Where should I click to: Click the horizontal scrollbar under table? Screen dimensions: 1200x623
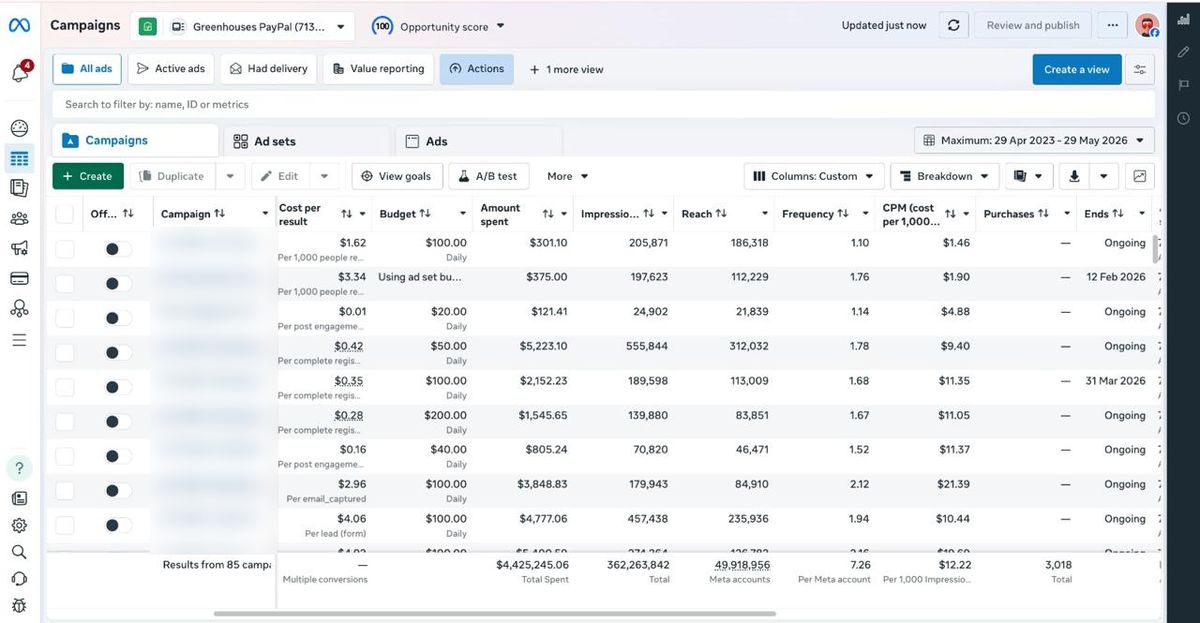495,613
